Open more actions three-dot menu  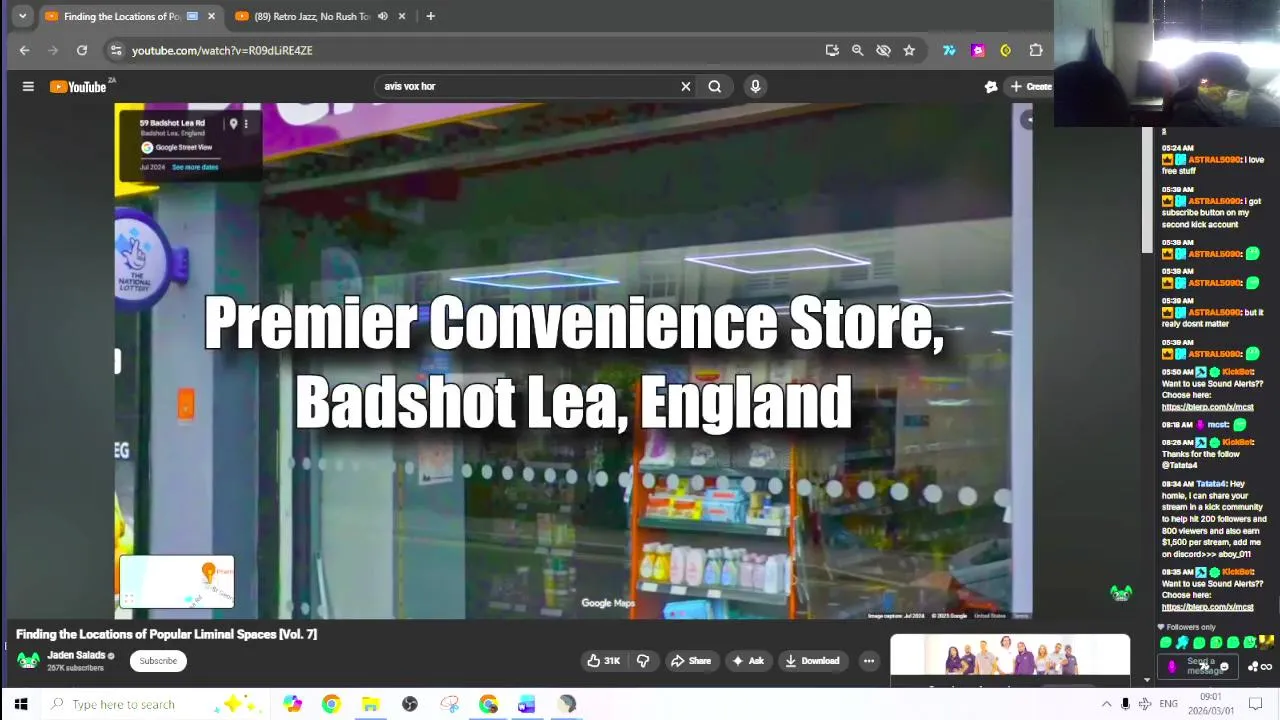click(x=868, y=660)
